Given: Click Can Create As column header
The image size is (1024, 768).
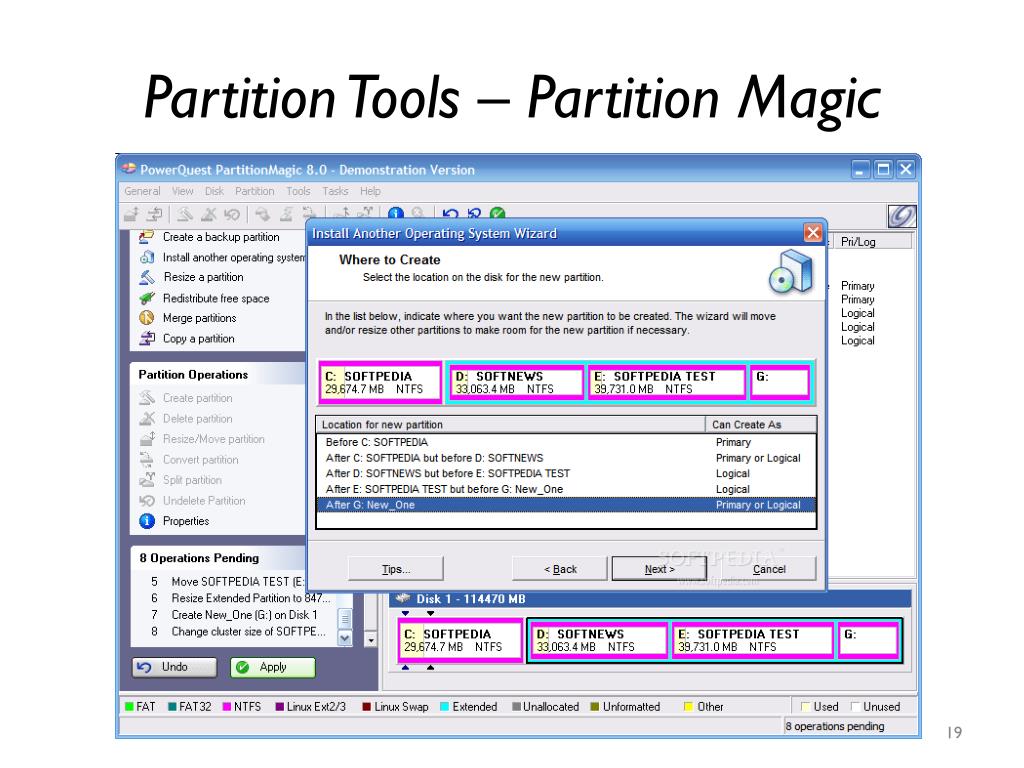Looking at the screenshot, I should coord(761,424).
